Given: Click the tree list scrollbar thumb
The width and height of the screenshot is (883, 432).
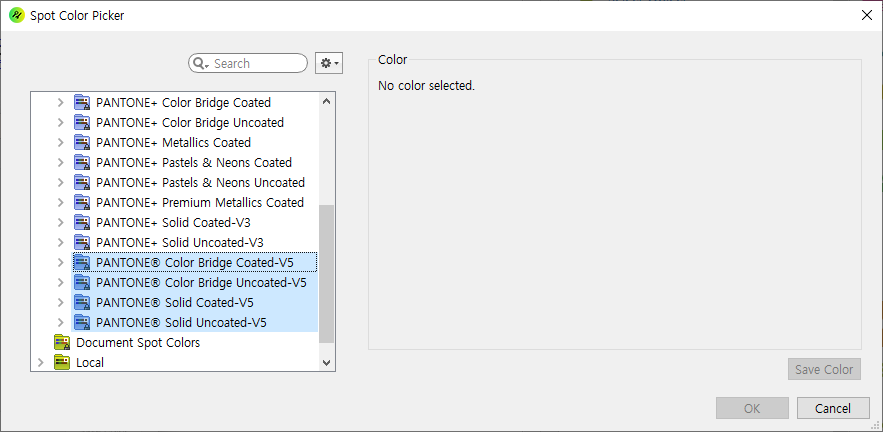Looking at the screenshot, I should (x=327, y=274).
